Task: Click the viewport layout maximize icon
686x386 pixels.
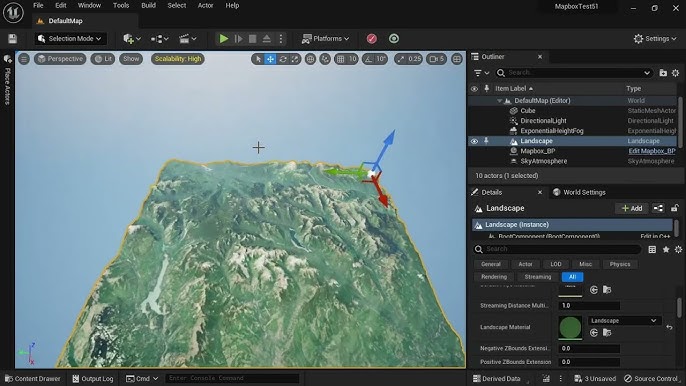Action: tap(457, 59)
